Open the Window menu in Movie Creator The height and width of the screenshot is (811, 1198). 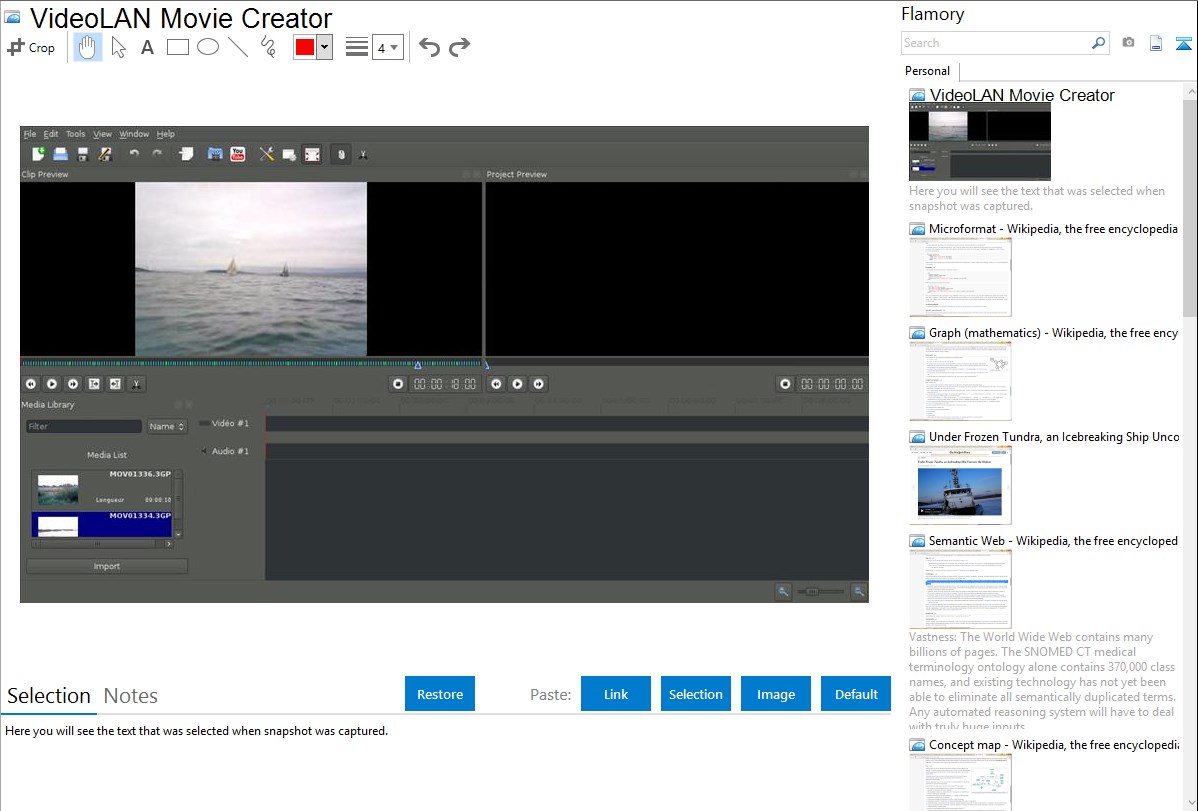134,134
